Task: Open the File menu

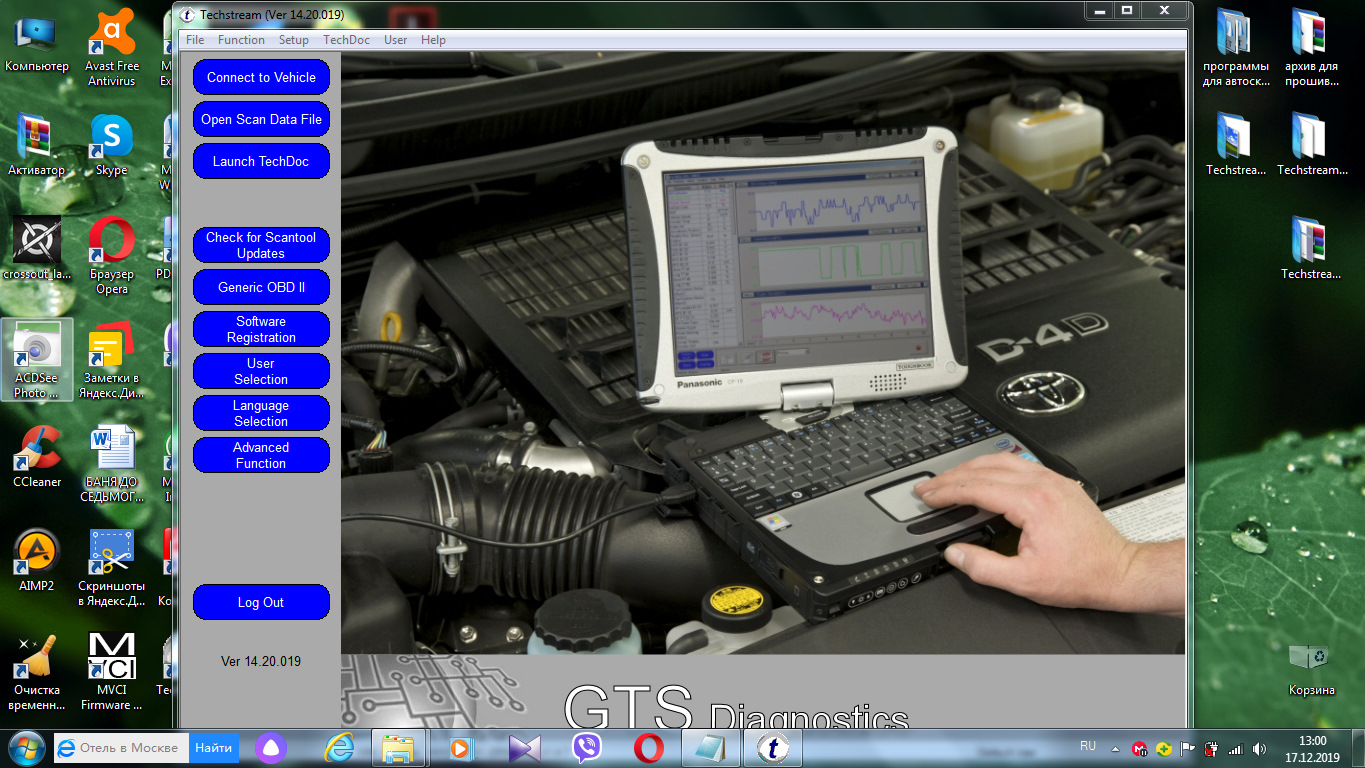Action: point(195,40)
